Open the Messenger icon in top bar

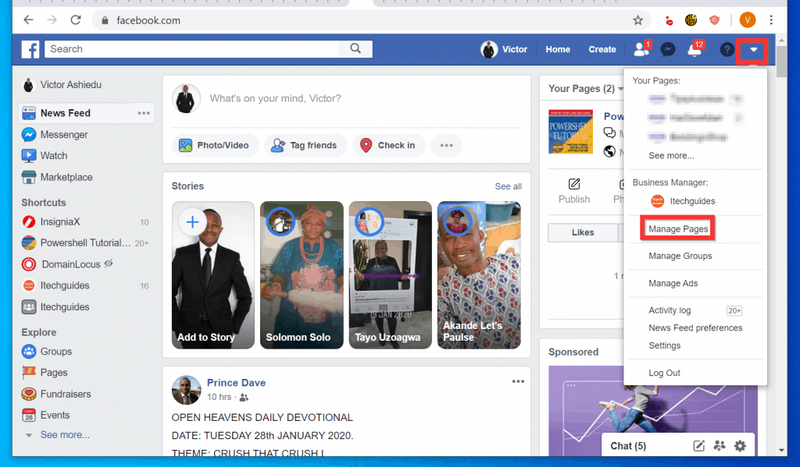point(668,50)
